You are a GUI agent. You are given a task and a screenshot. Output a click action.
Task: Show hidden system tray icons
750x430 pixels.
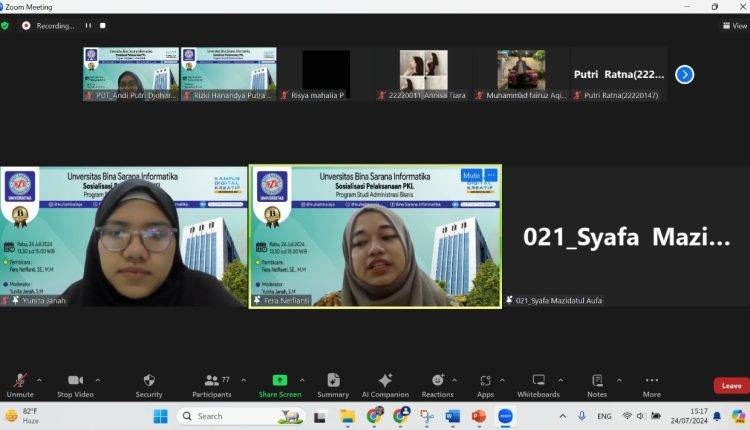pyautogui.click(x=563, y=417)
